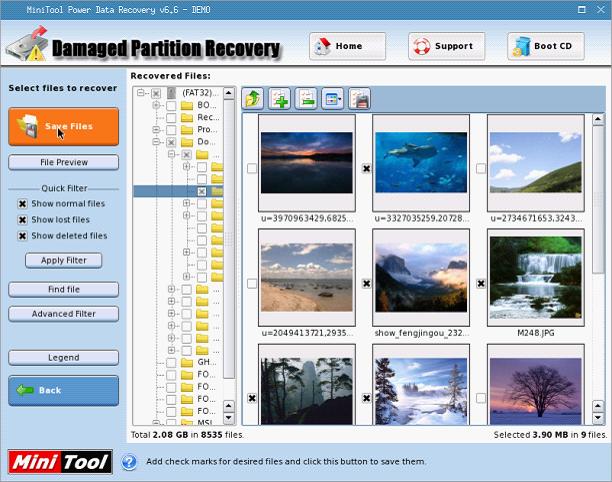Check the (FAT32) partition checkbox
Screen dimensions: 612x482
click(x=156, y=93)
